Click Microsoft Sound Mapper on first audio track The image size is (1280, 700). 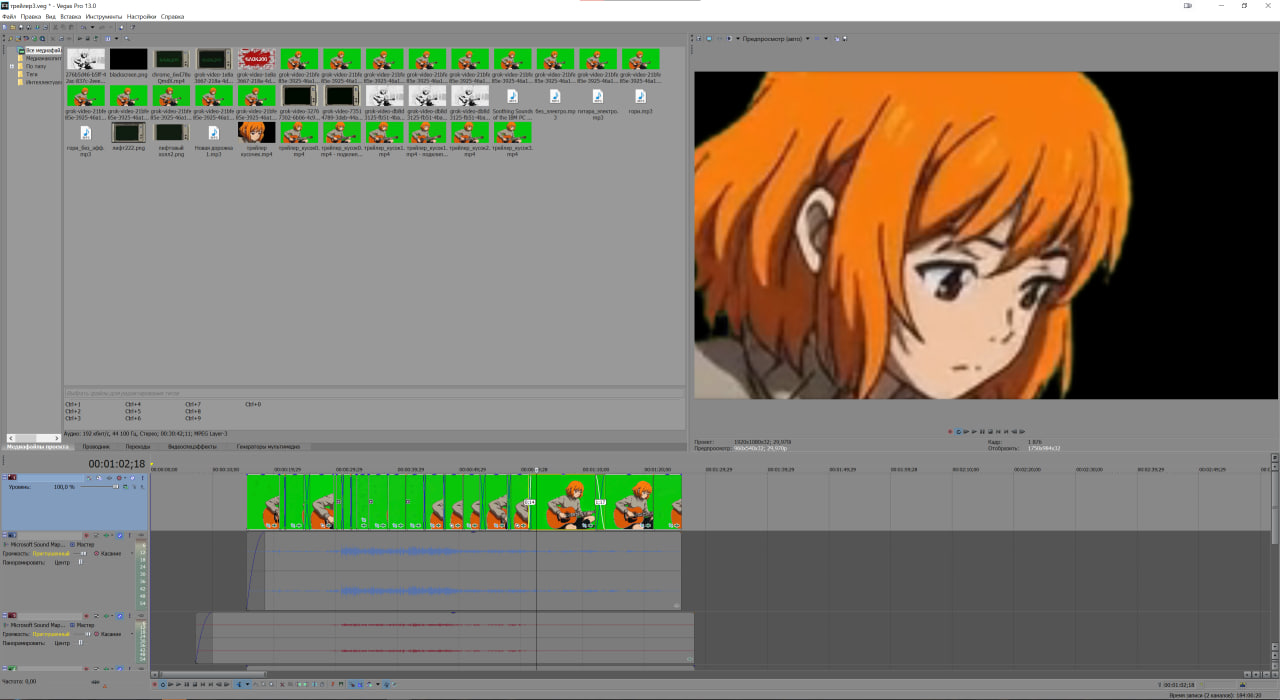(38, 544)
